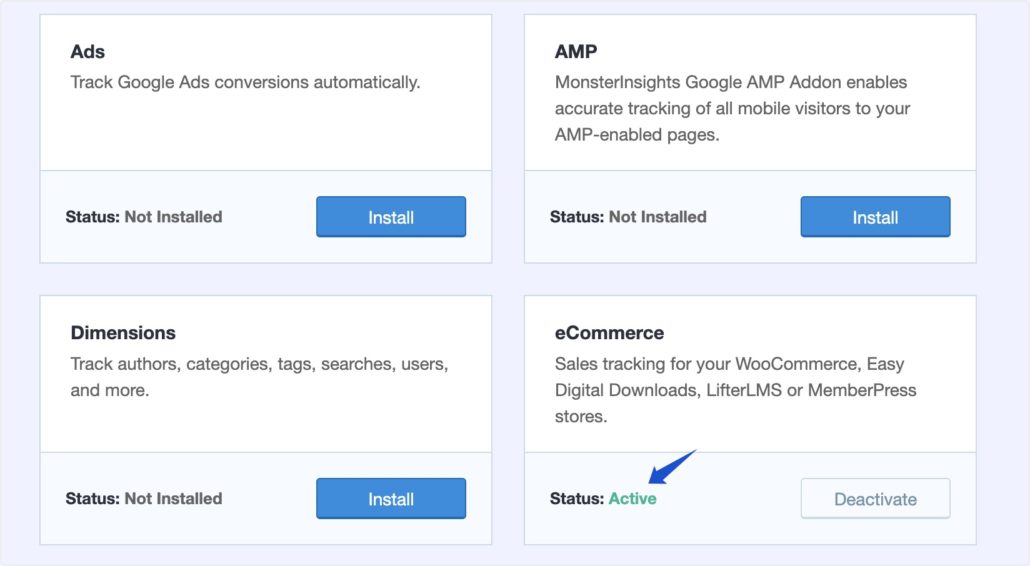Click the AMP description about mobile visitors
This screenshot has height=566, width=1030.
point(732,108)
